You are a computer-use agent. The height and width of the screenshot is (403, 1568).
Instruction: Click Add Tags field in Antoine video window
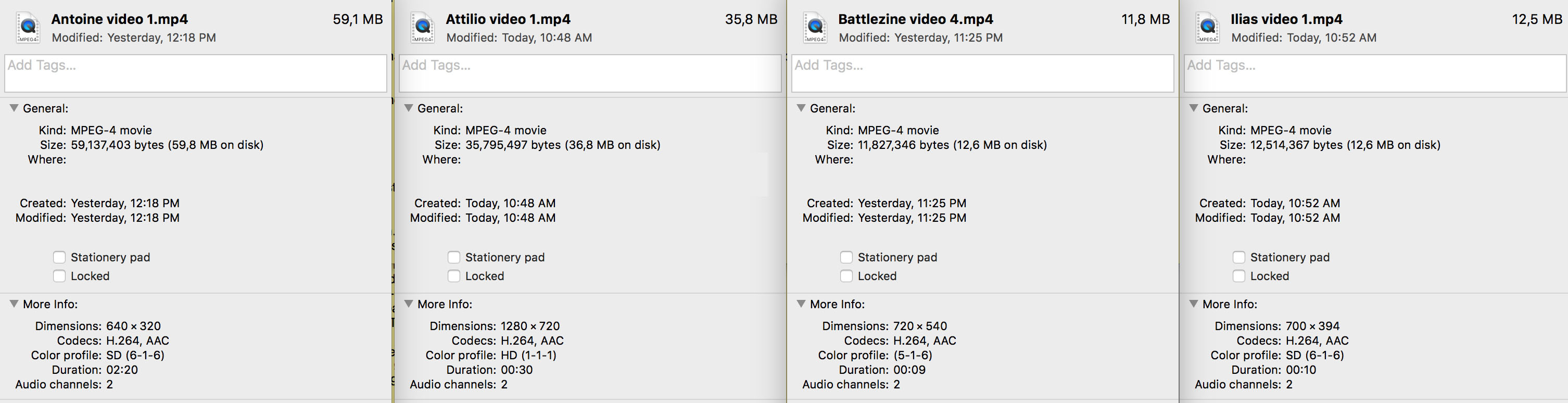coord(195,73)
